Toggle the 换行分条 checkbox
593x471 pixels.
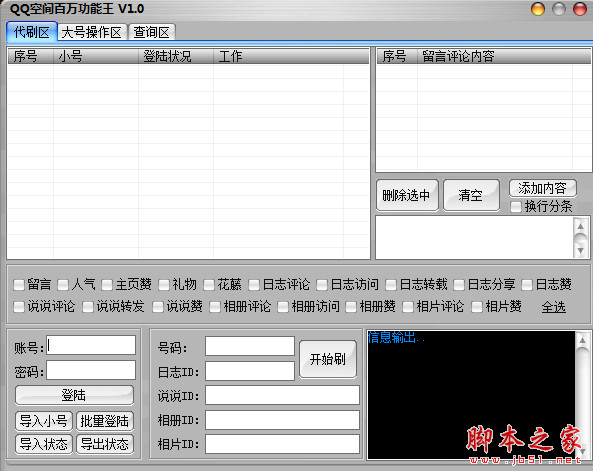point(515,207)
